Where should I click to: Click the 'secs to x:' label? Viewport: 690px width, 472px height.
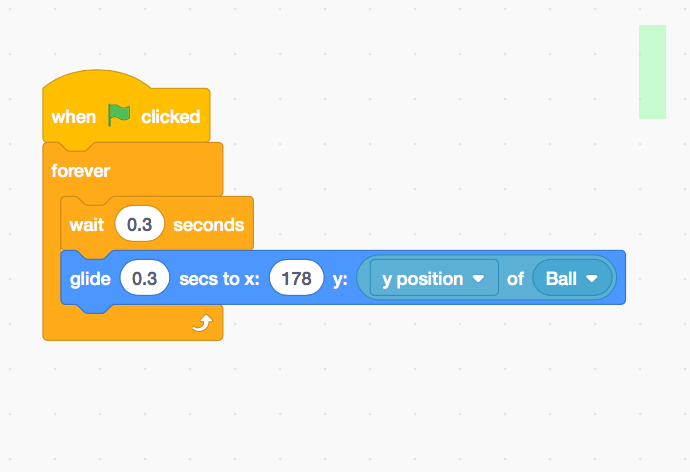pyautogui.click(x=219, y=278)
